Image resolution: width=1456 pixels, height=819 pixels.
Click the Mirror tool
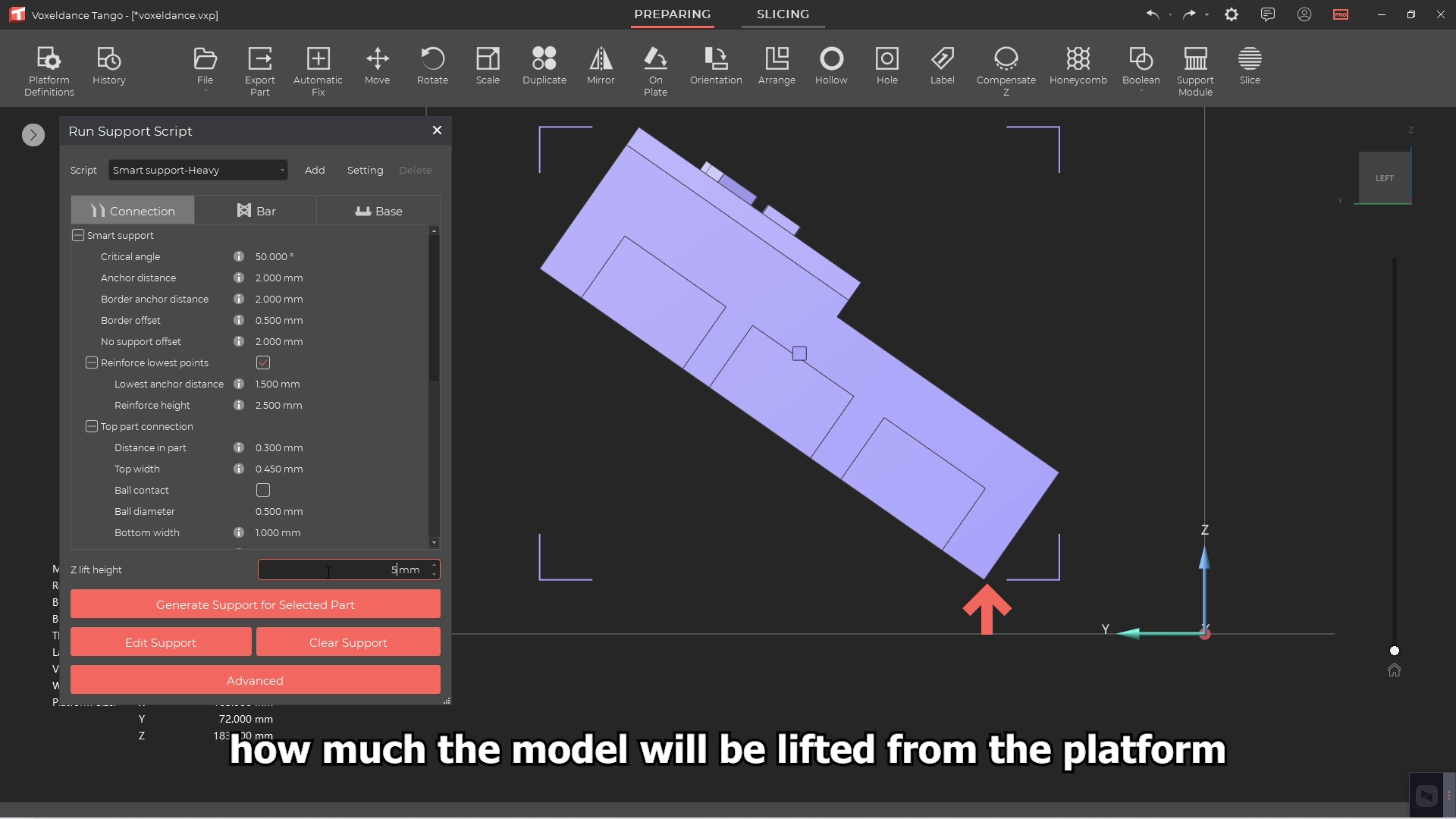[600, 68]
